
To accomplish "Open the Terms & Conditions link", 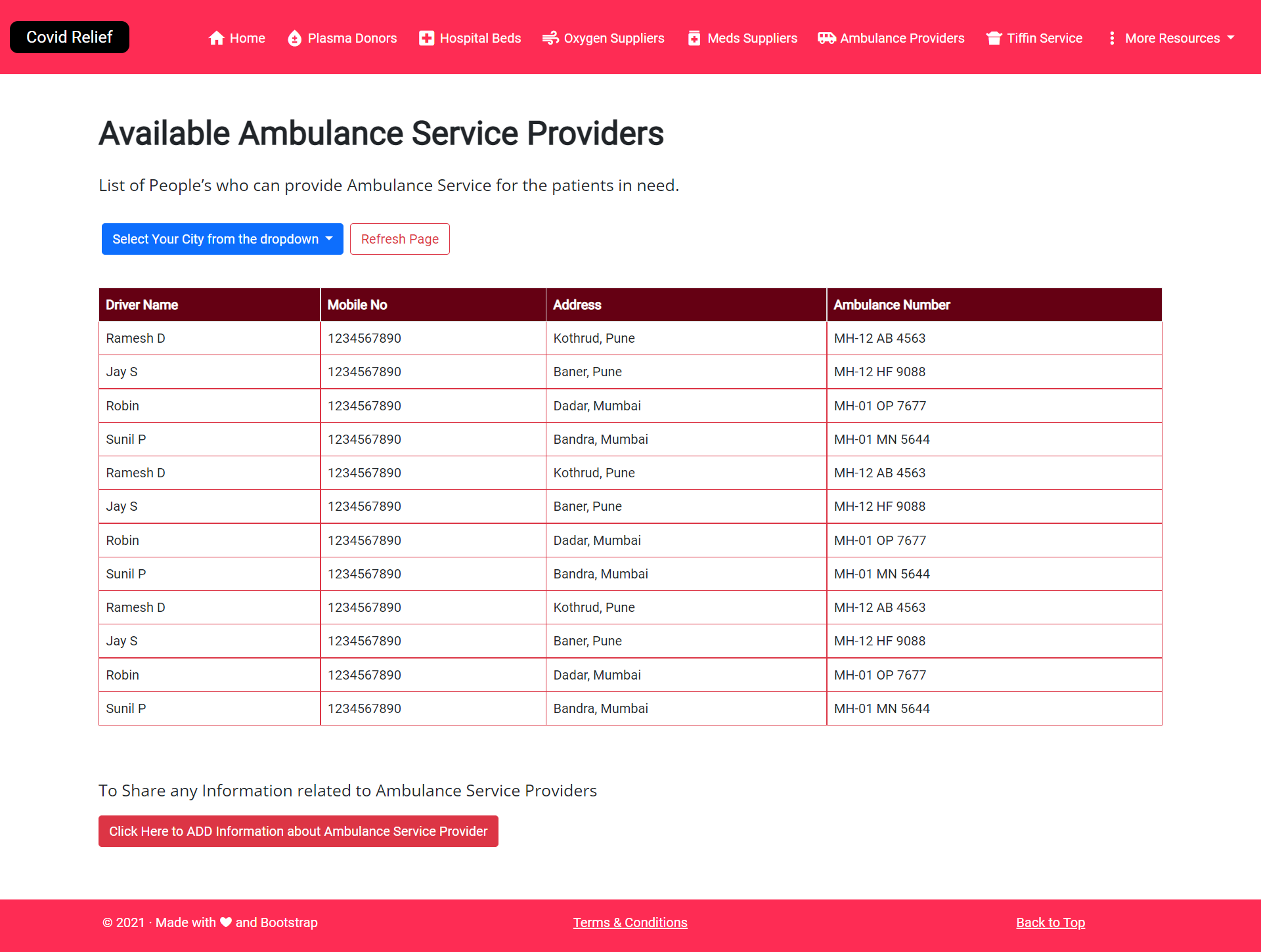I will click(x=630, y=922).
